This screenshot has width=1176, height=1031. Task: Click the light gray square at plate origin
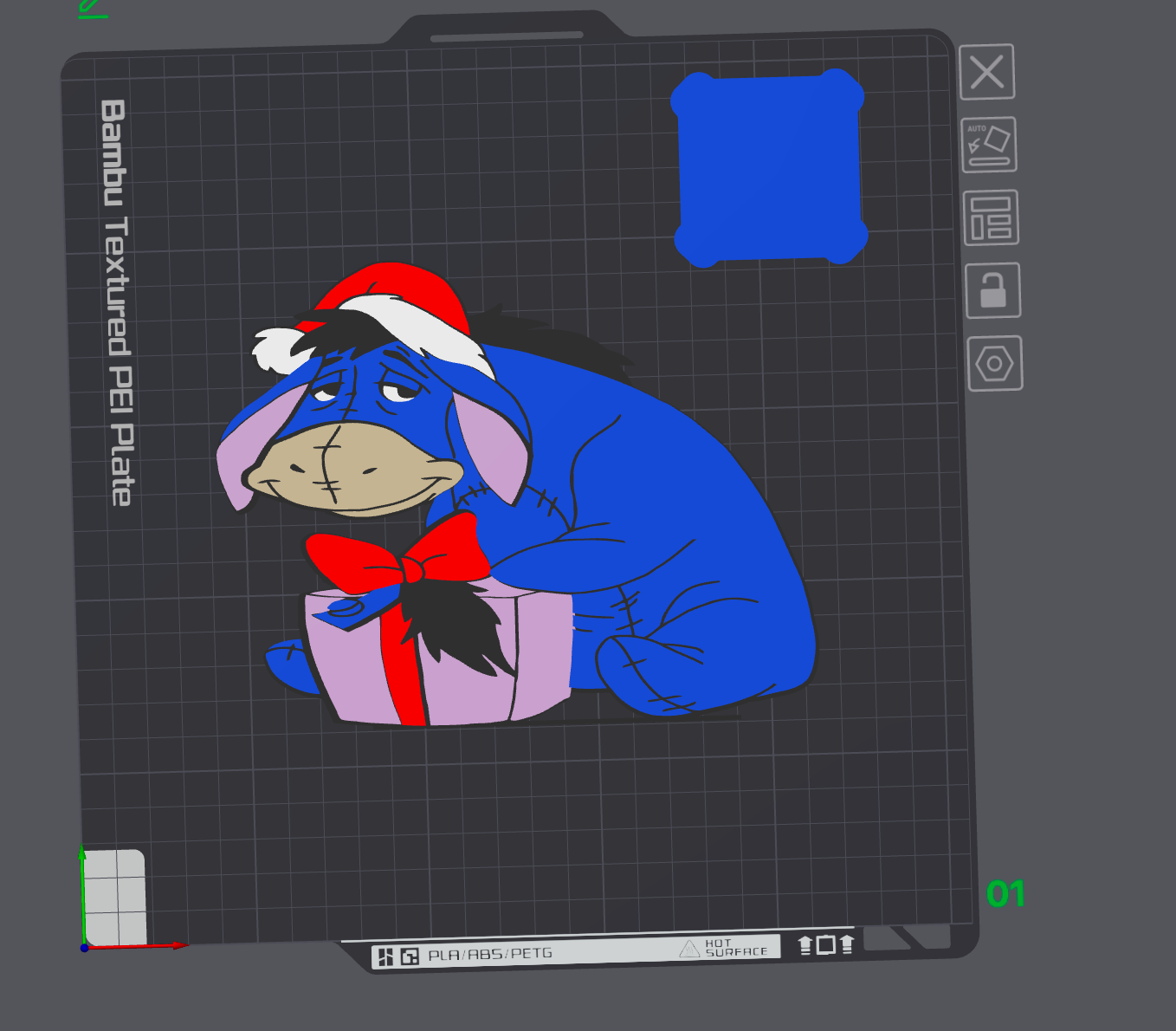115,898
